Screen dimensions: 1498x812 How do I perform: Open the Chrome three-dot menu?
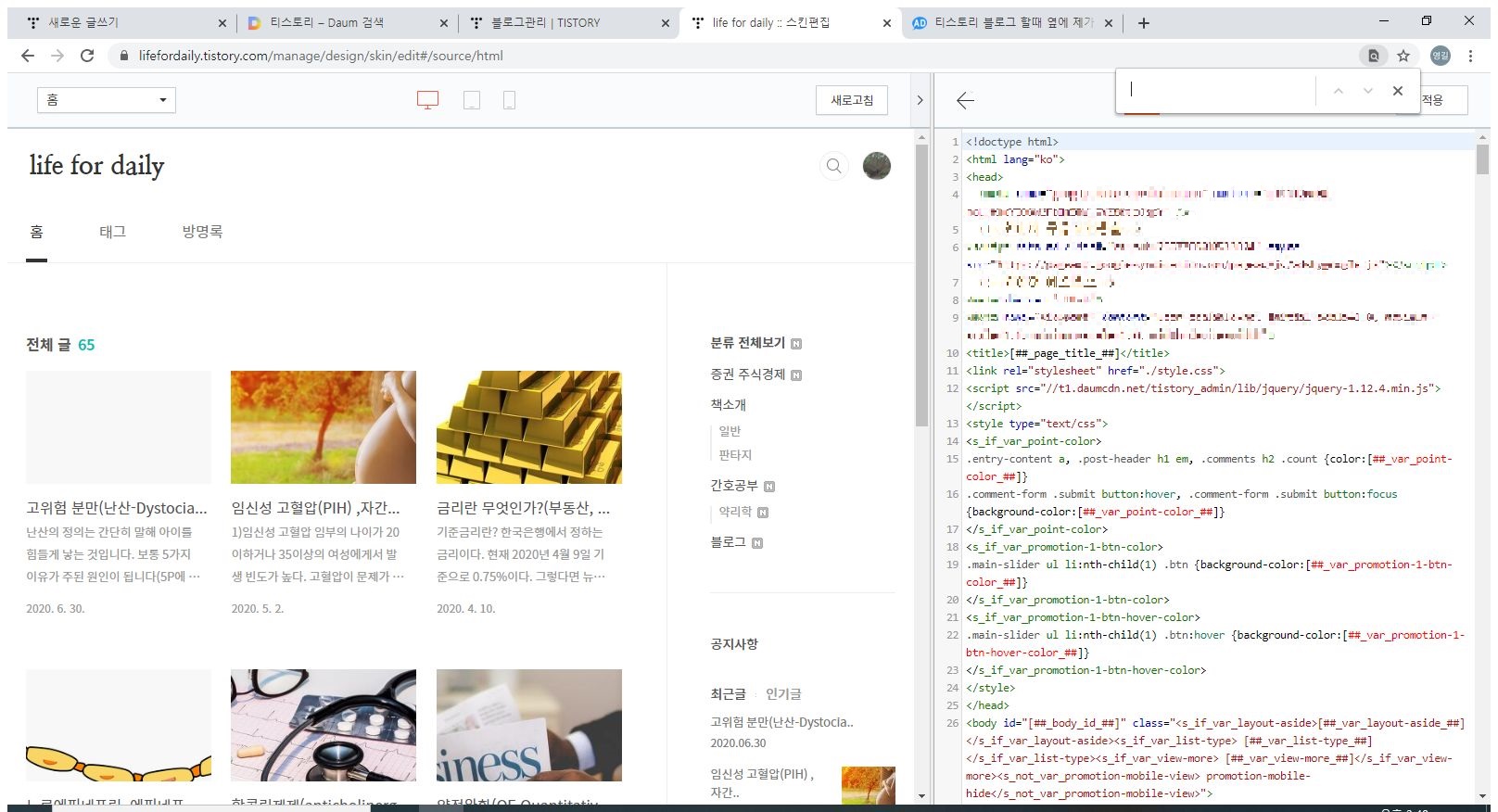point(1470,56)
